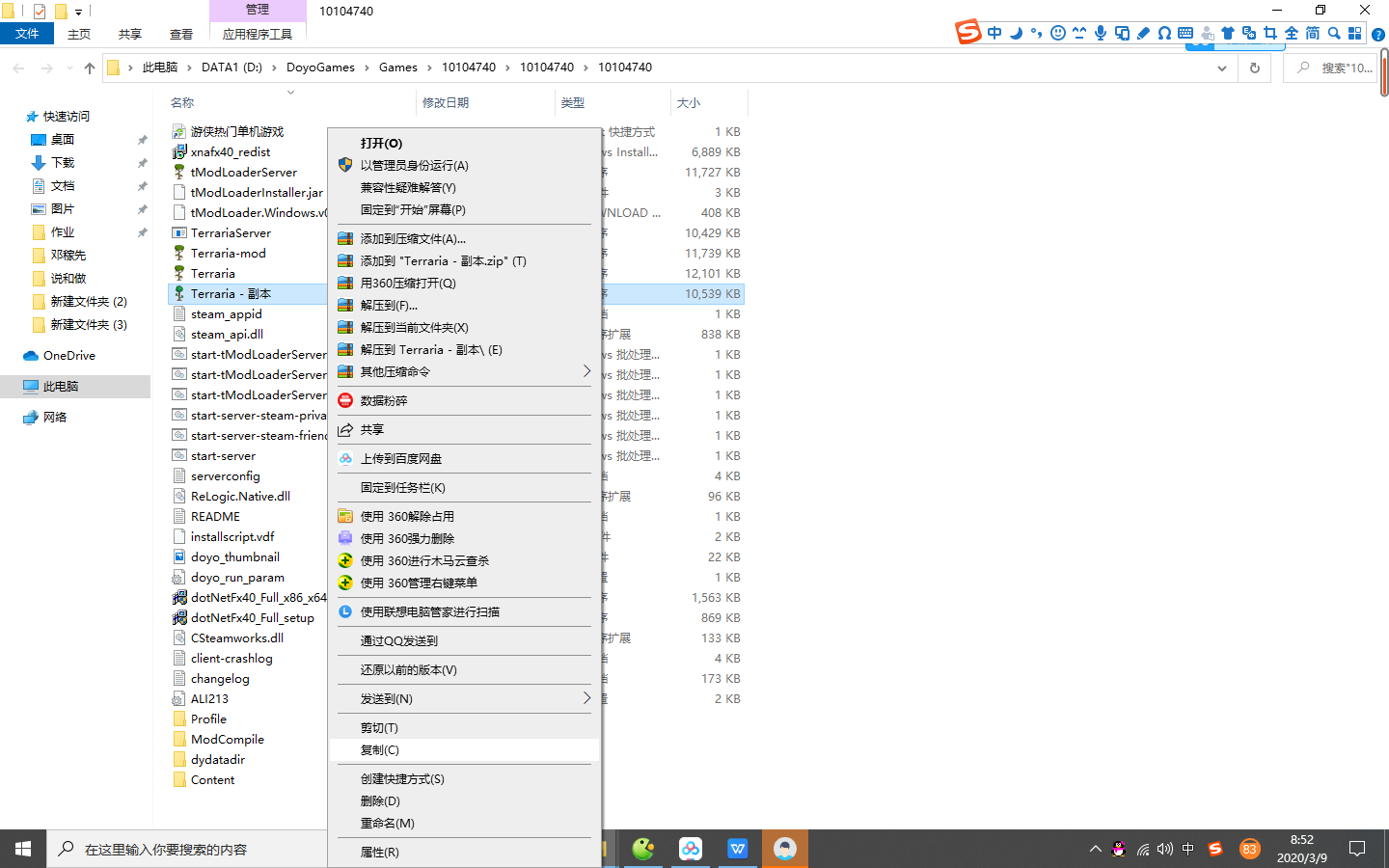Select Delete in the context menu
Image resolution: width=1389 pixels, height=868 pixels.
(x=464, y=801)
